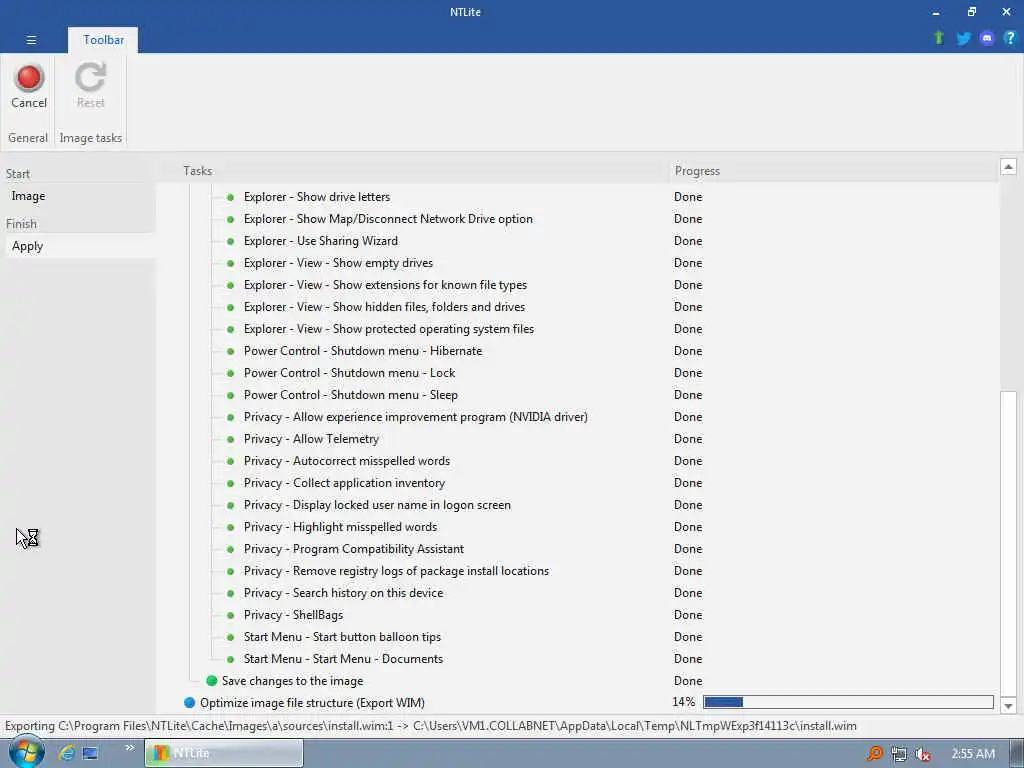Open the Twitter link icon
The height and width of the screenshot is (768, 1024).
pyautogui.click(x=963, y=38)
